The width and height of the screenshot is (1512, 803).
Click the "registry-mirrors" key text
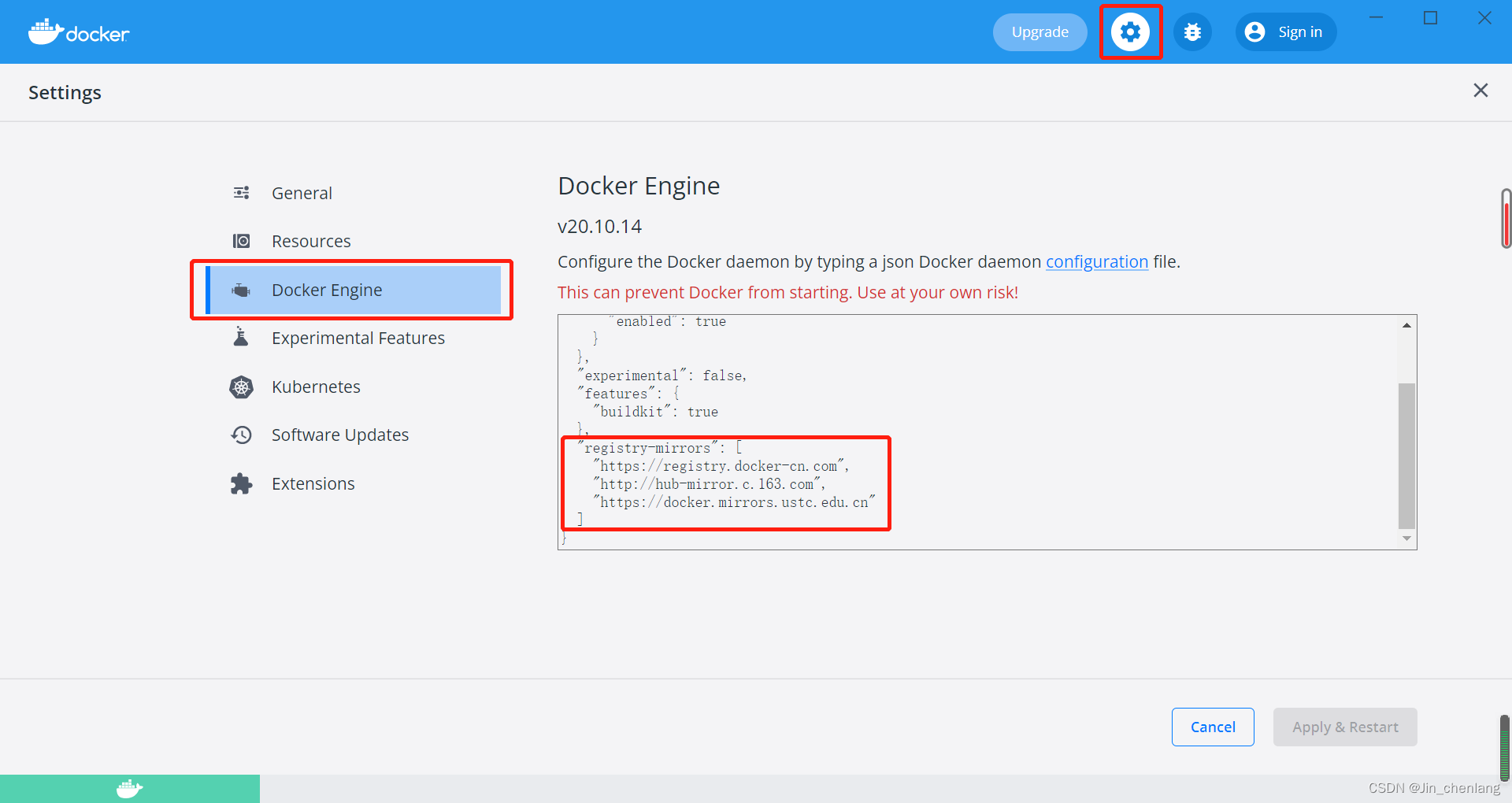click(x=647, y=448)
